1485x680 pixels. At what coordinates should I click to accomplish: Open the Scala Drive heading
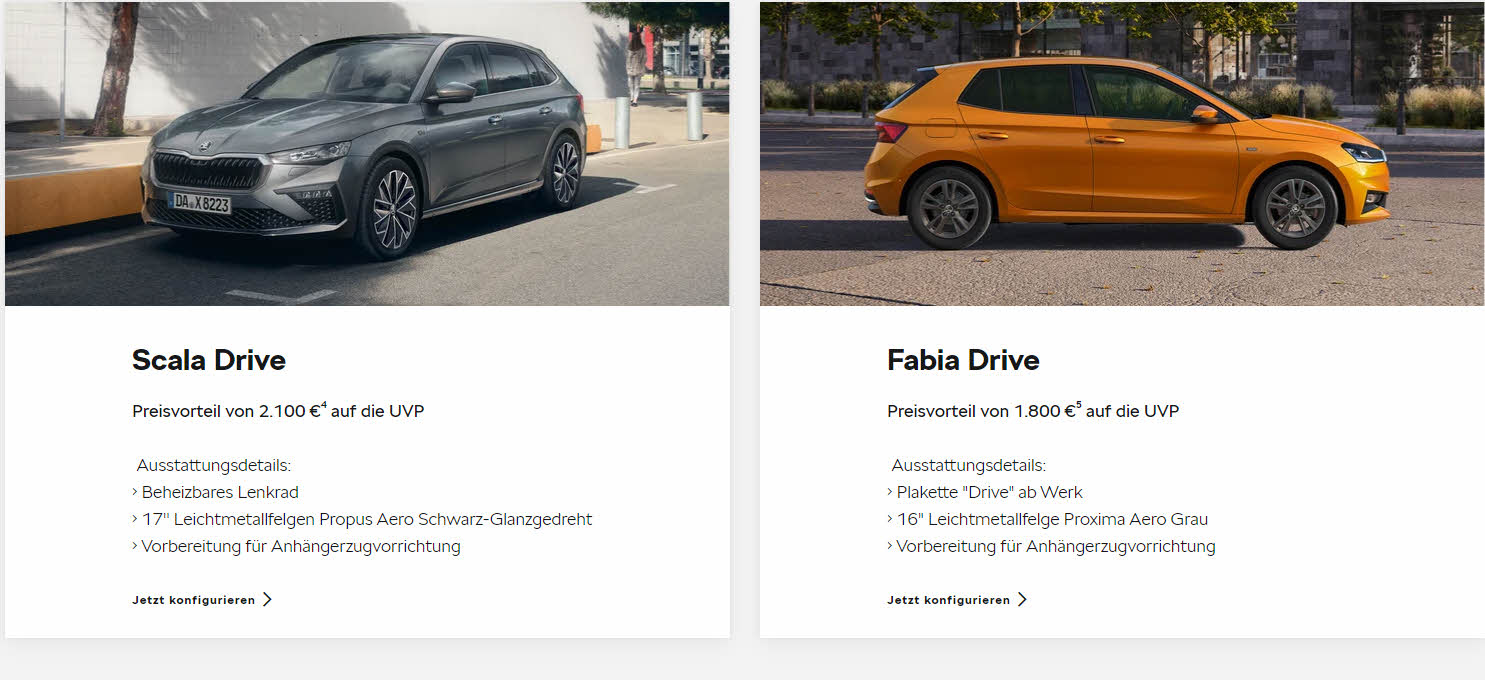(209, 360)
